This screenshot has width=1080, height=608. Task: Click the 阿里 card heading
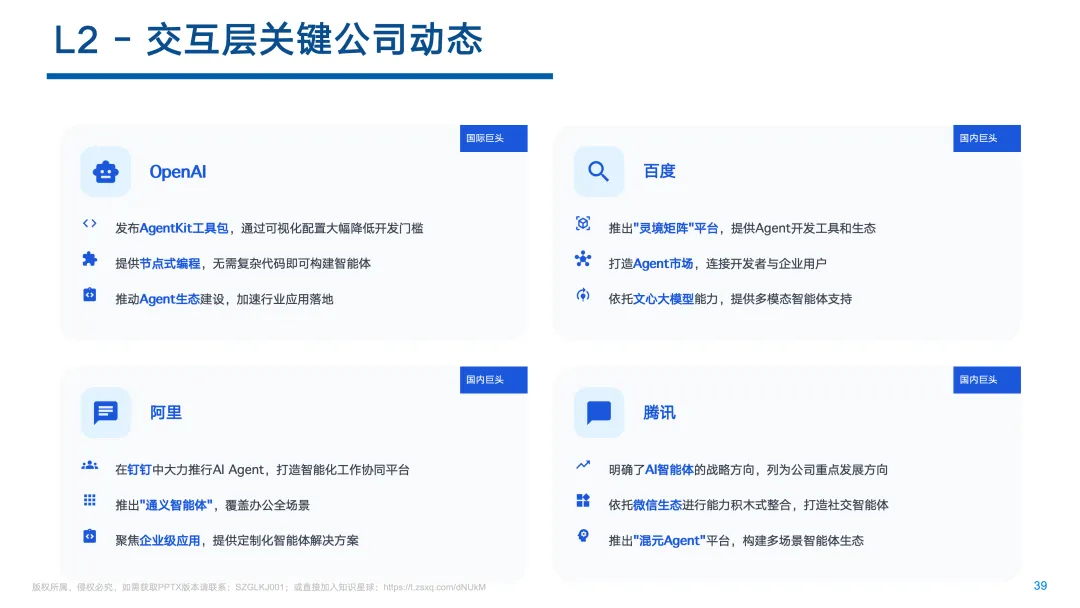point(166,412)
